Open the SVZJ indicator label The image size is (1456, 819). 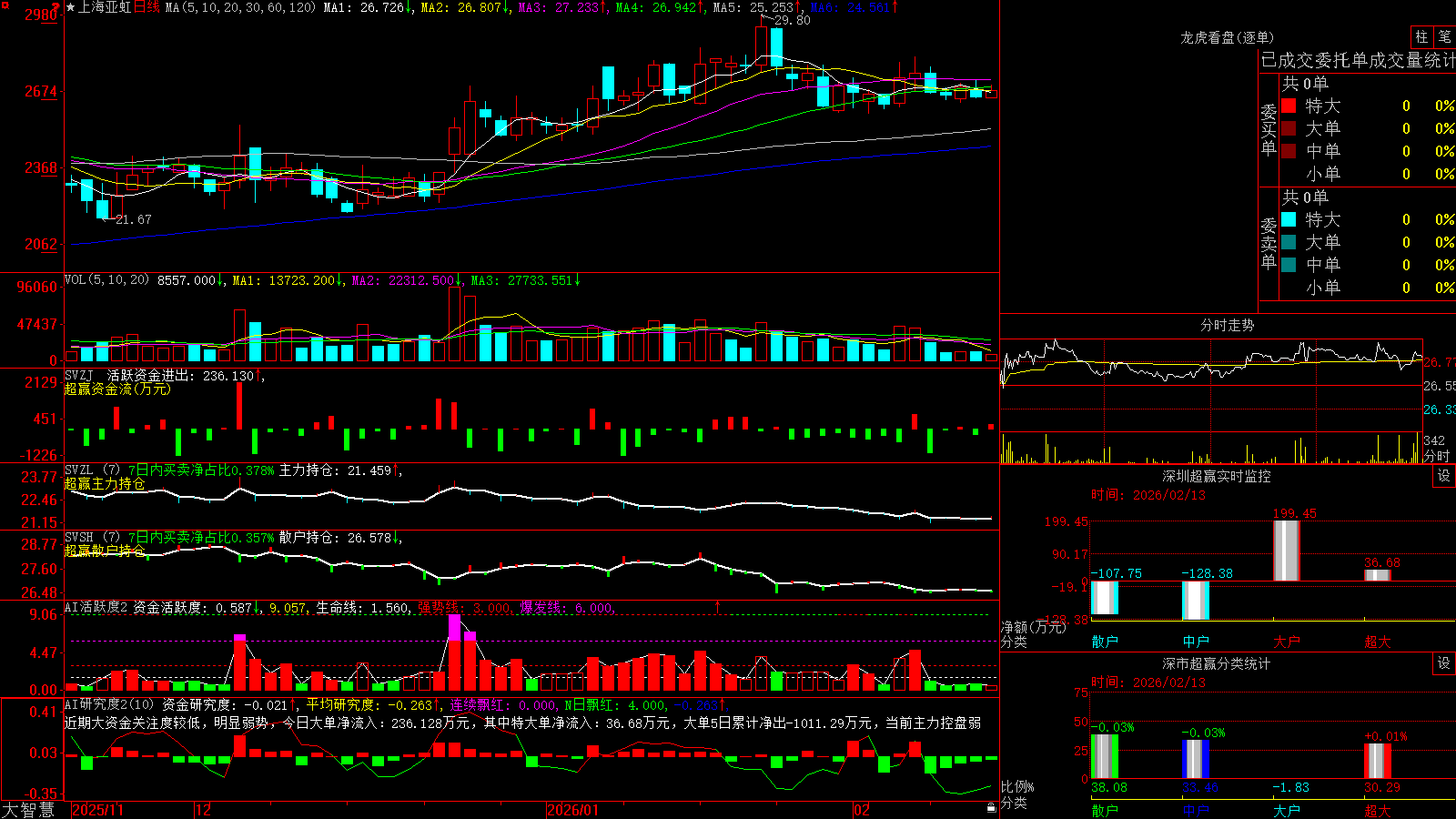[79, 375]
